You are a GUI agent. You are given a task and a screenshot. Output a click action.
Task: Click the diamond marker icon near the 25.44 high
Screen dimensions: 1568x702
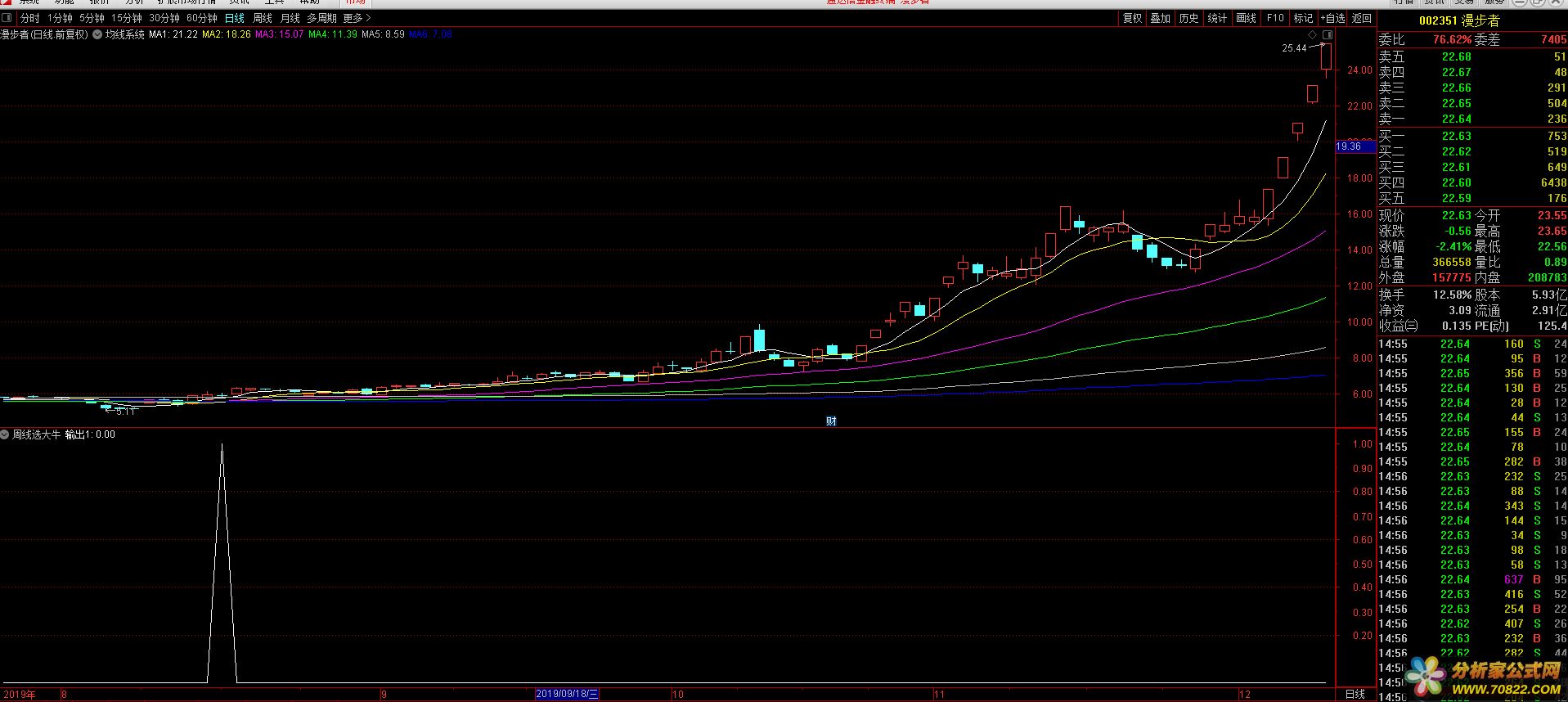[x=1313, y=35]
